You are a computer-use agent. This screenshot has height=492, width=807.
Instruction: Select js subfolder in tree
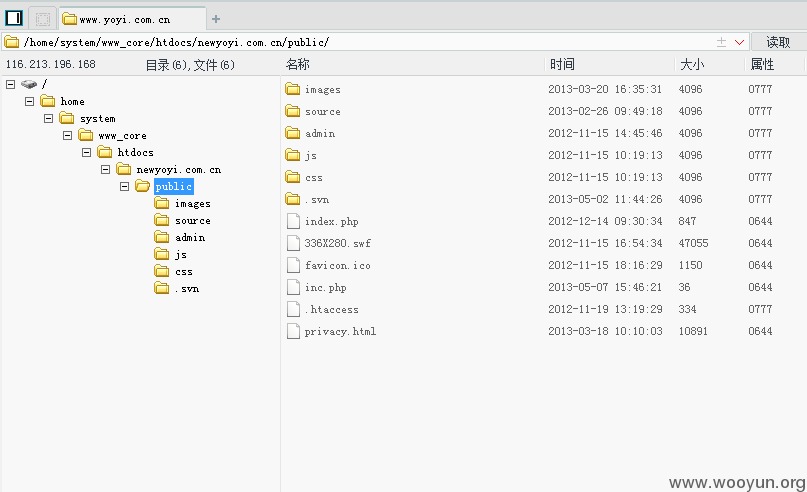coord(181,254)
